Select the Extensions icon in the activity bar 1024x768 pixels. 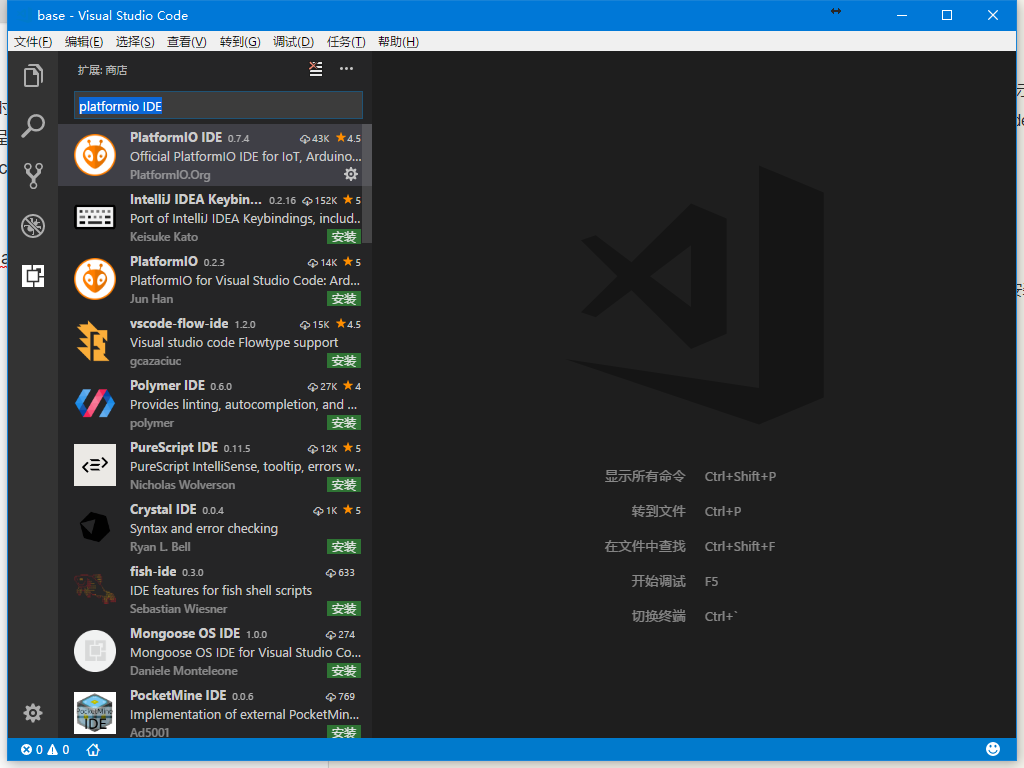pos(33,276)
